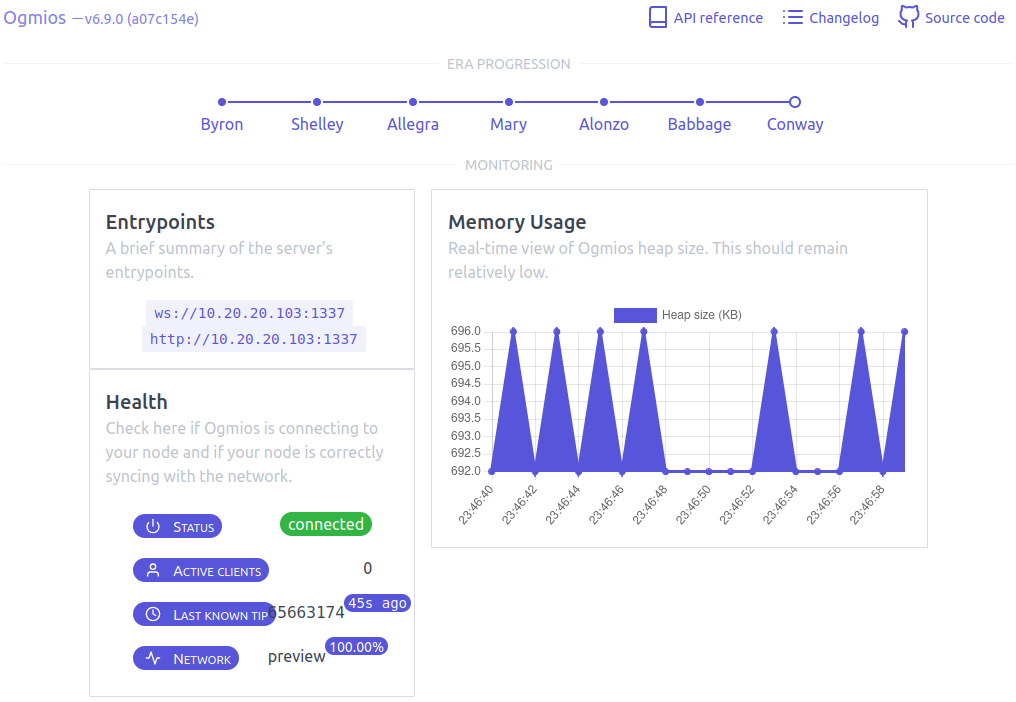1016x702 pixels.
Task: Select the Shelley era dot
Action: point(317,102)
